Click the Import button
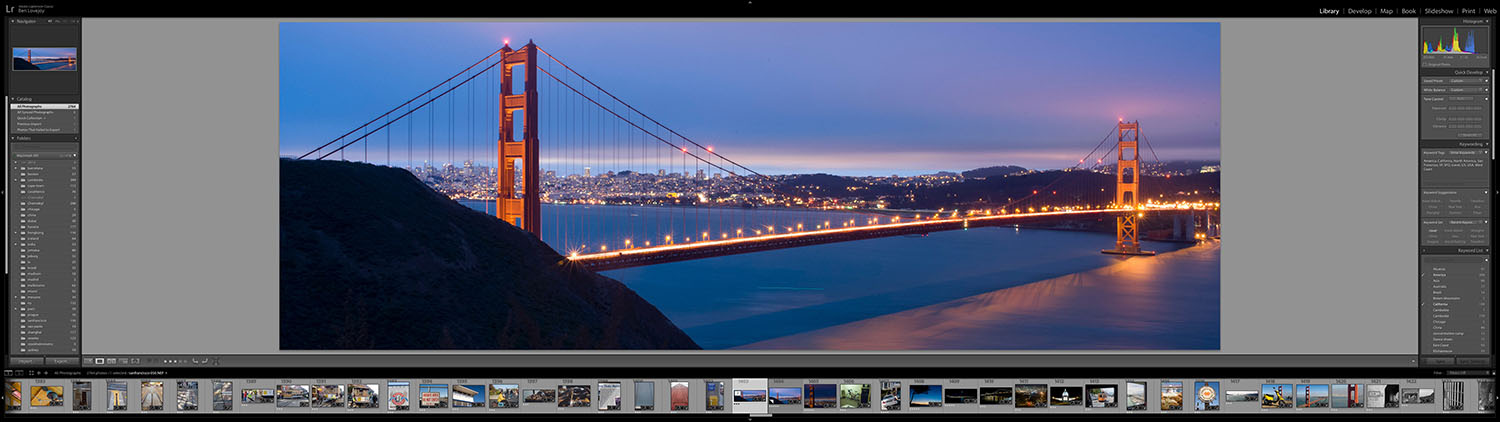1500x422 pixels. pos(27,361)
